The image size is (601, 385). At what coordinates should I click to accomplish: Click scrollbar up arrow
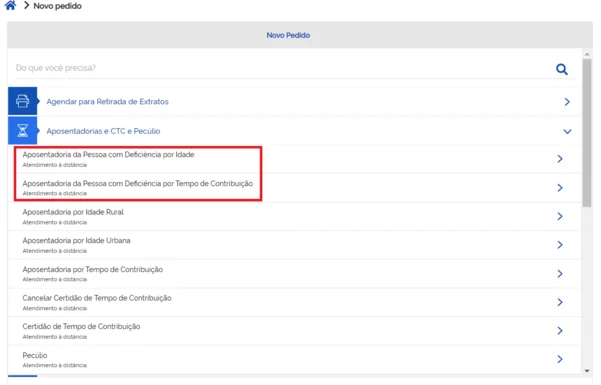coord(587,55)
